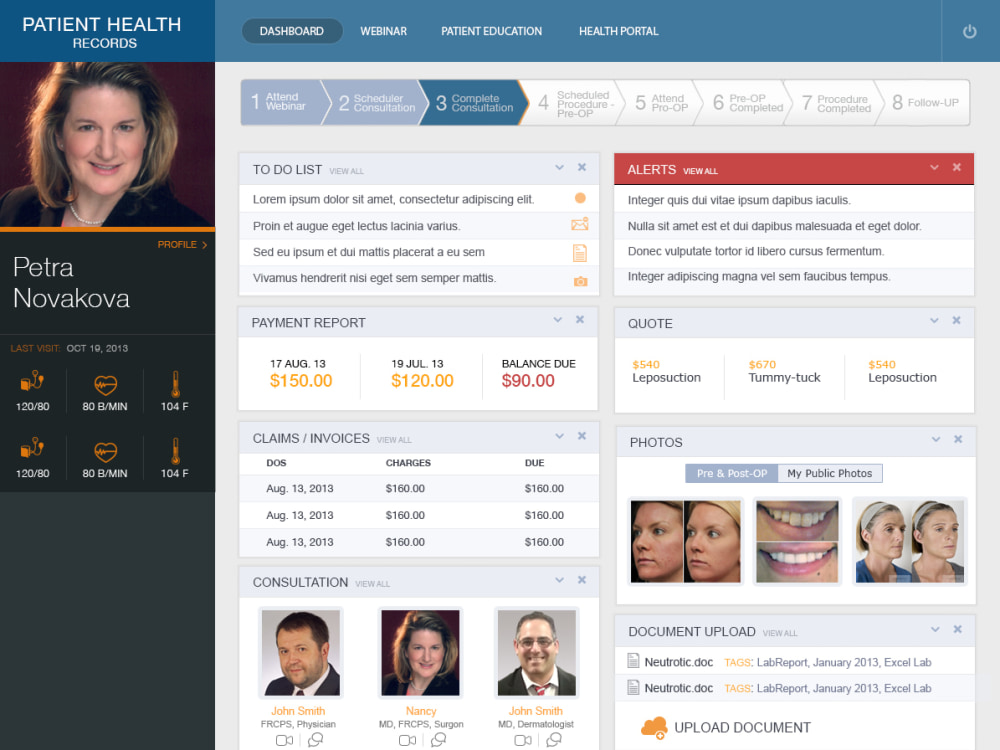Collapse the Claims / Invoices panel

click(x=559, y=437)
